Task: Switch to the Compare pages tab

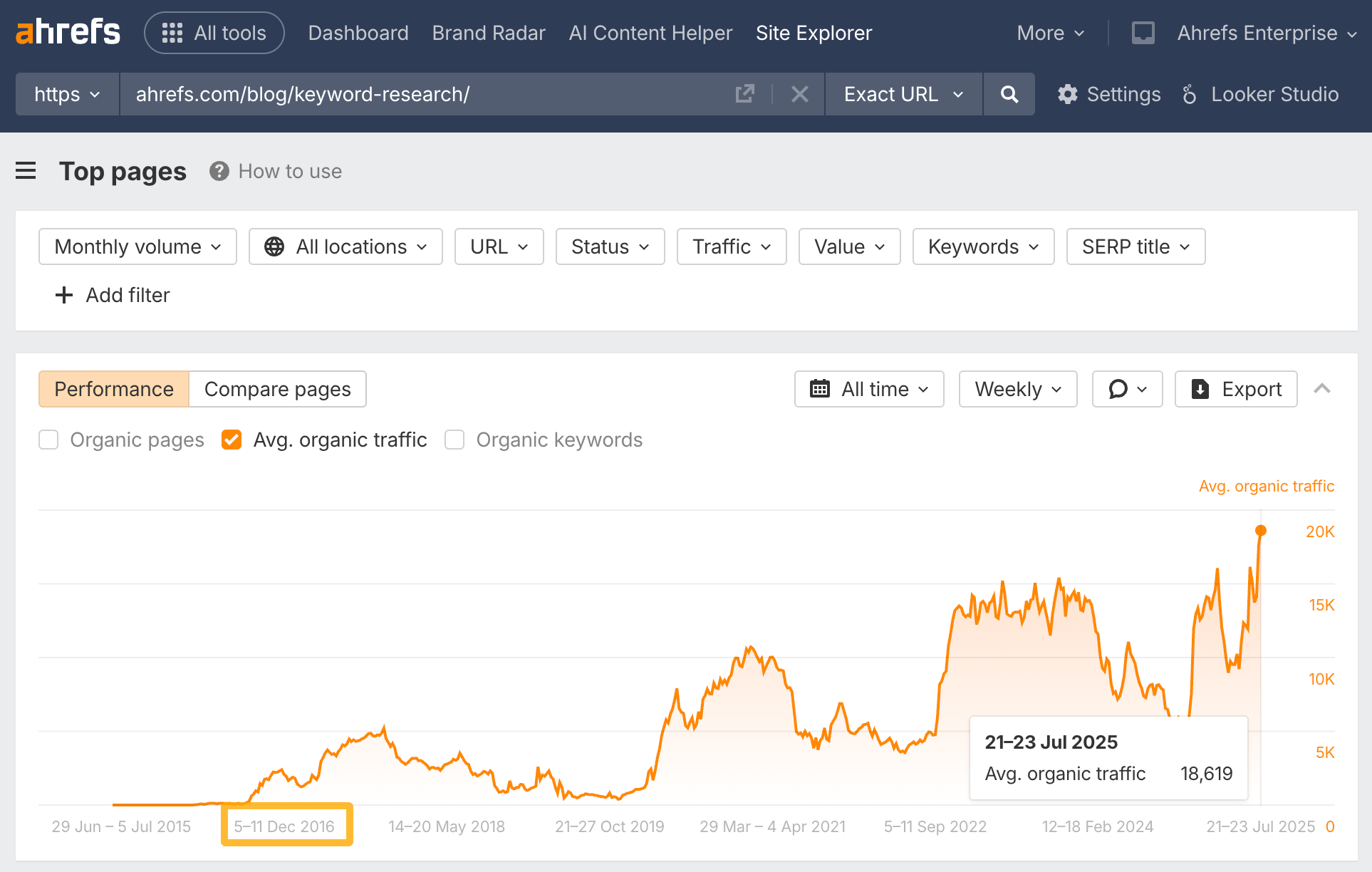Action: click(277, 389)
